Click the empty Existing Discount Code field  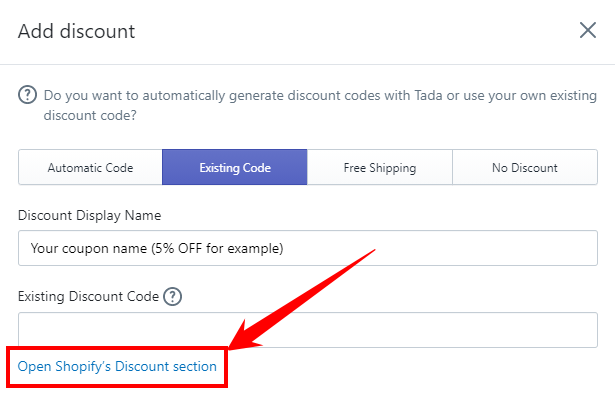308,330
